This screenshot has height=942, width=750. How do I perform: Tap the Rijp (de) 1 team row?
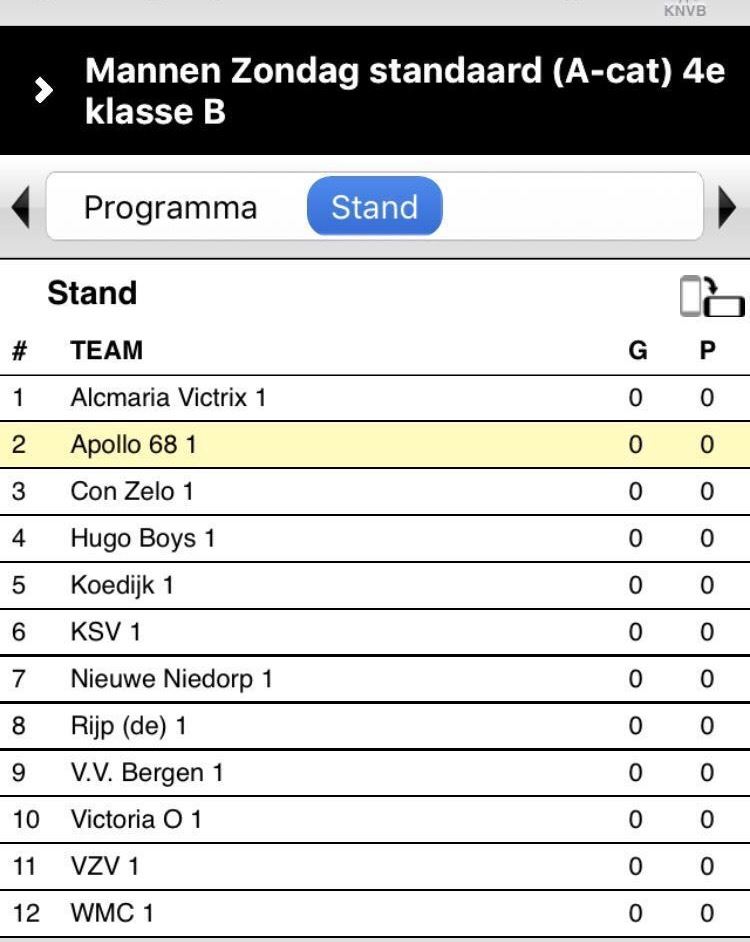(x=375, y=726)
